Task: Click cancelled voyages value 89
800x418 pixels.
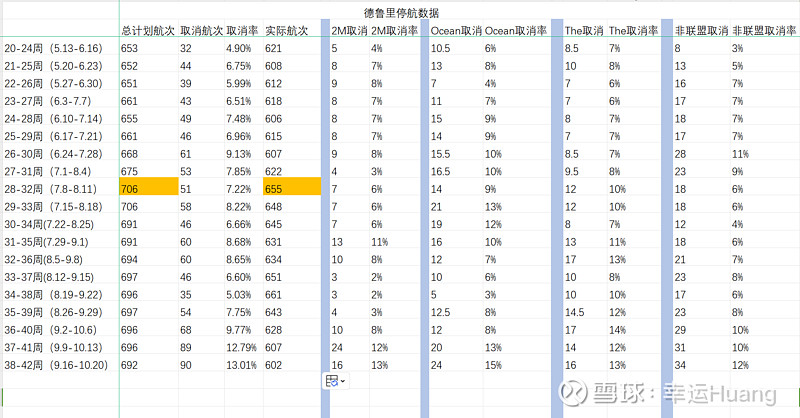Action: point(186,348)
